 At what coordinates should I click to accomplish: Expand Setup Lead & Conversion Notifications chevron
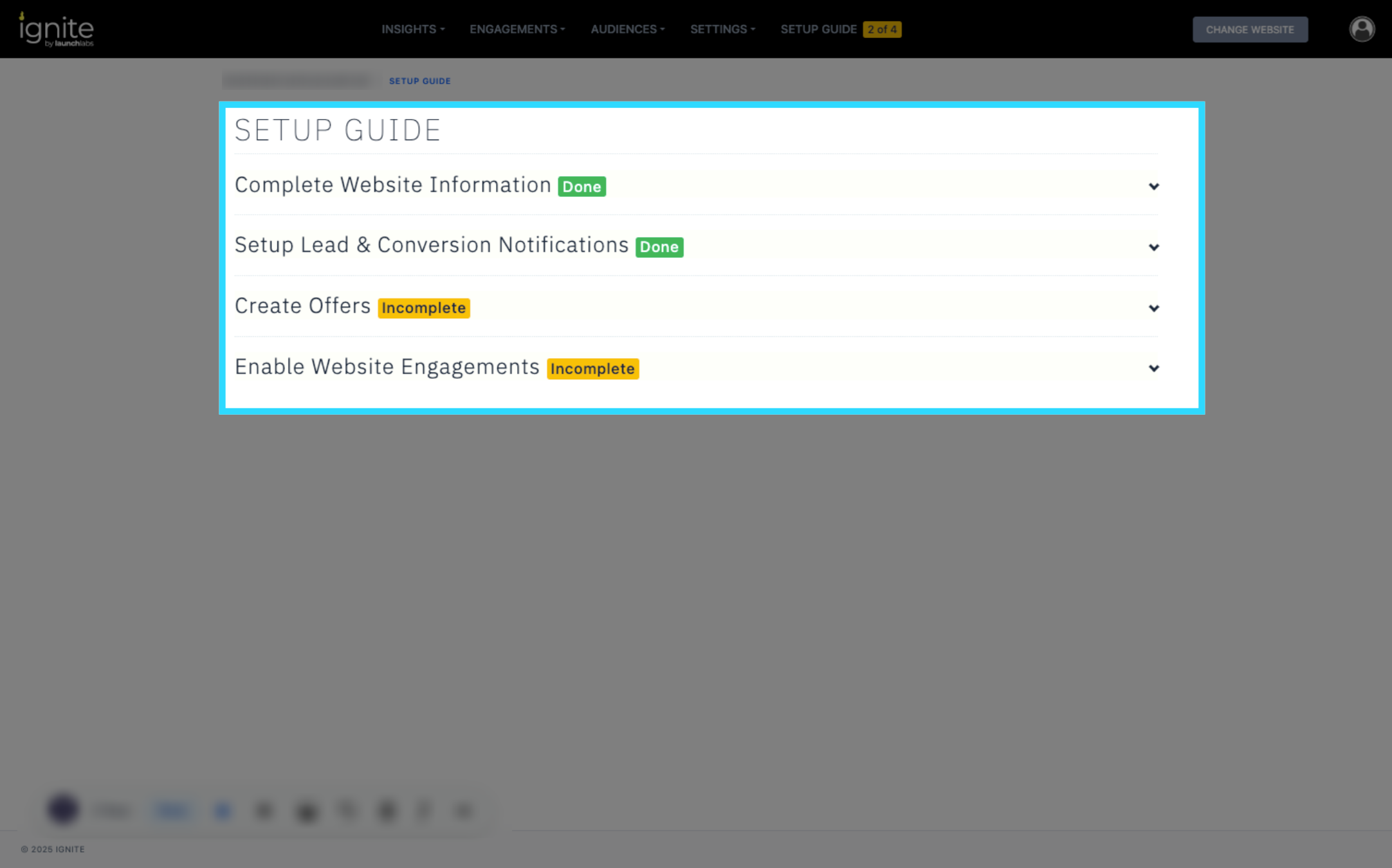point(1153,247)
